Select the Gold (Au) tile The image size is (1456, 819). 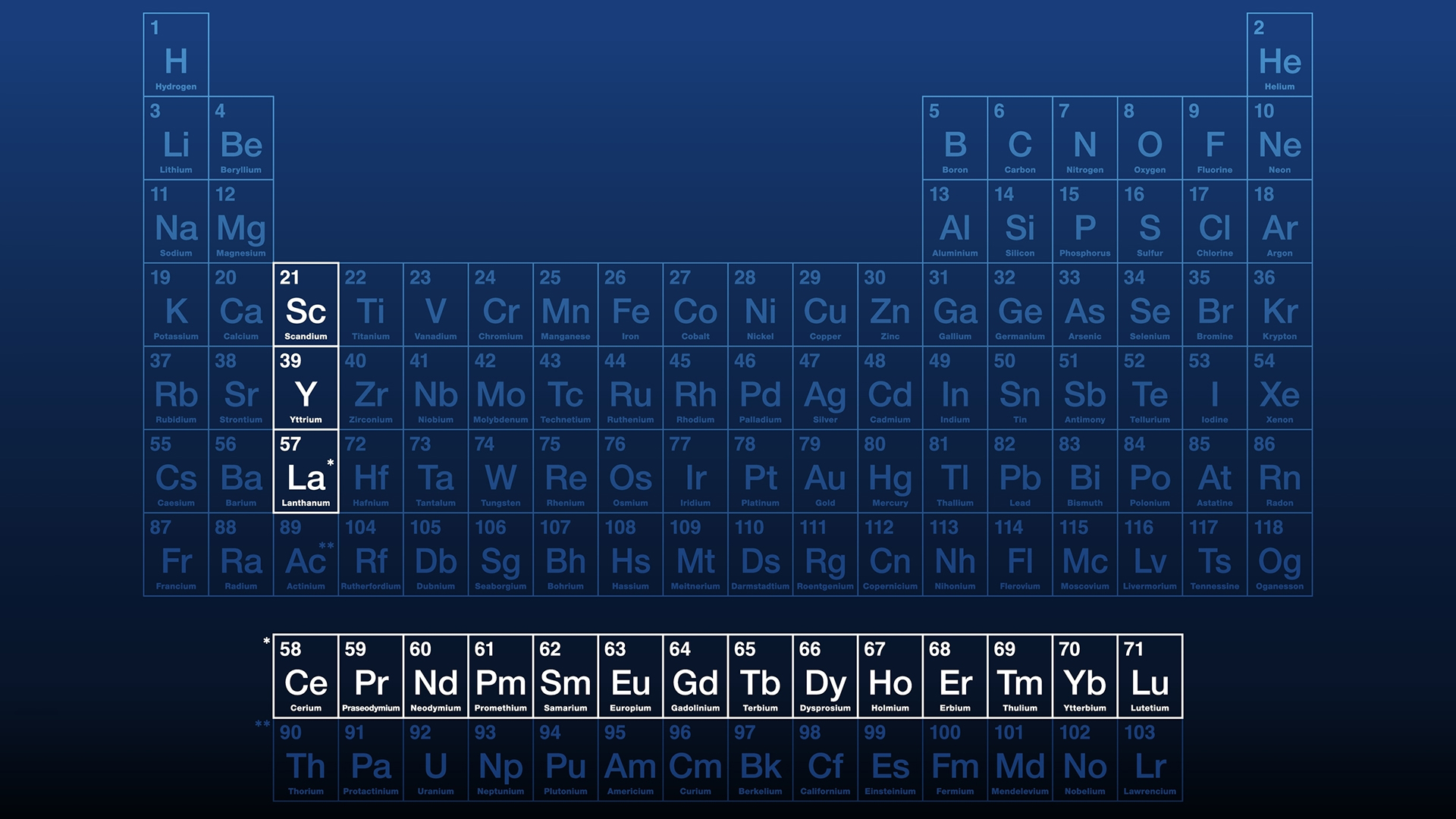(825, 472)
